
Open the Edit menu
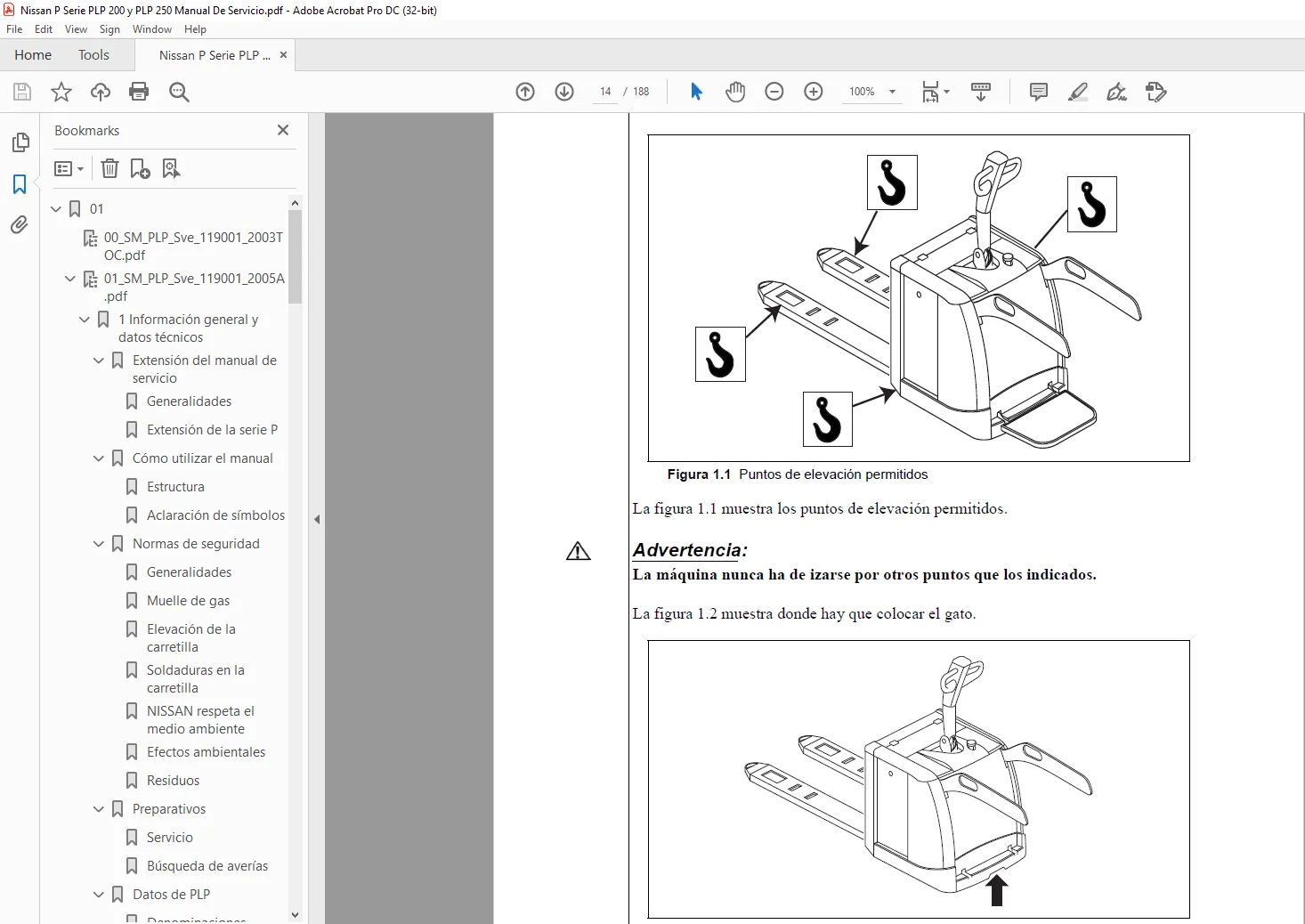tap(44, 29)
